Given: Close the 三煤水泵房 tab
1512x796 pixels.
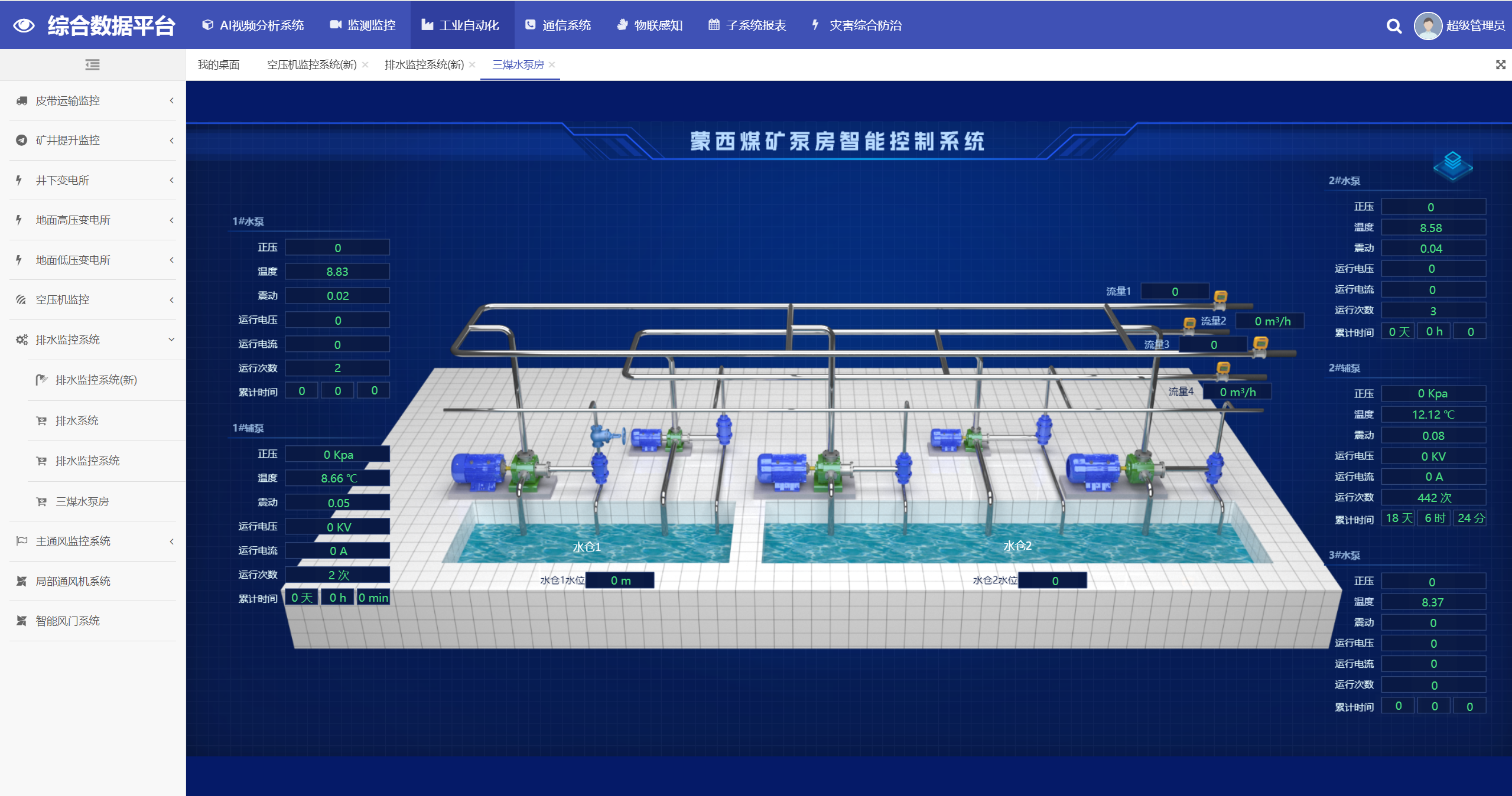Looking at the screenshot, I should pos(552,65).
